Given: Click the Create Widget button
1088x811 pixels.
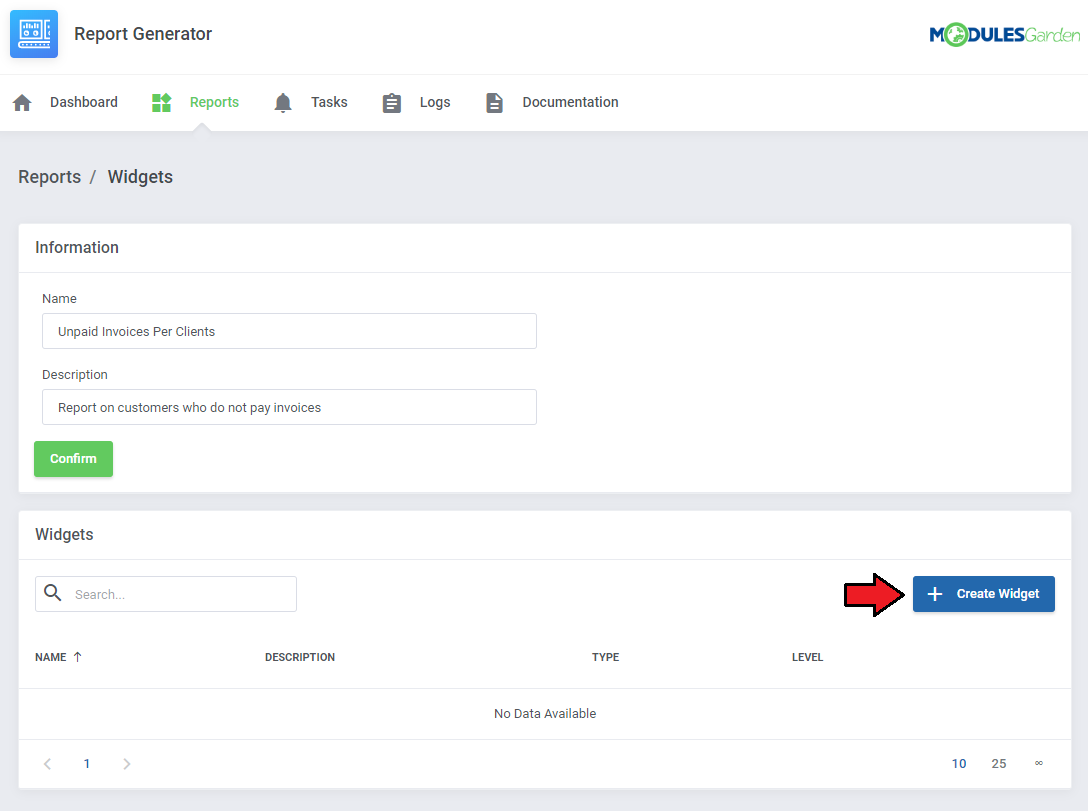Looking at the screenshot, I should [983, 594].
